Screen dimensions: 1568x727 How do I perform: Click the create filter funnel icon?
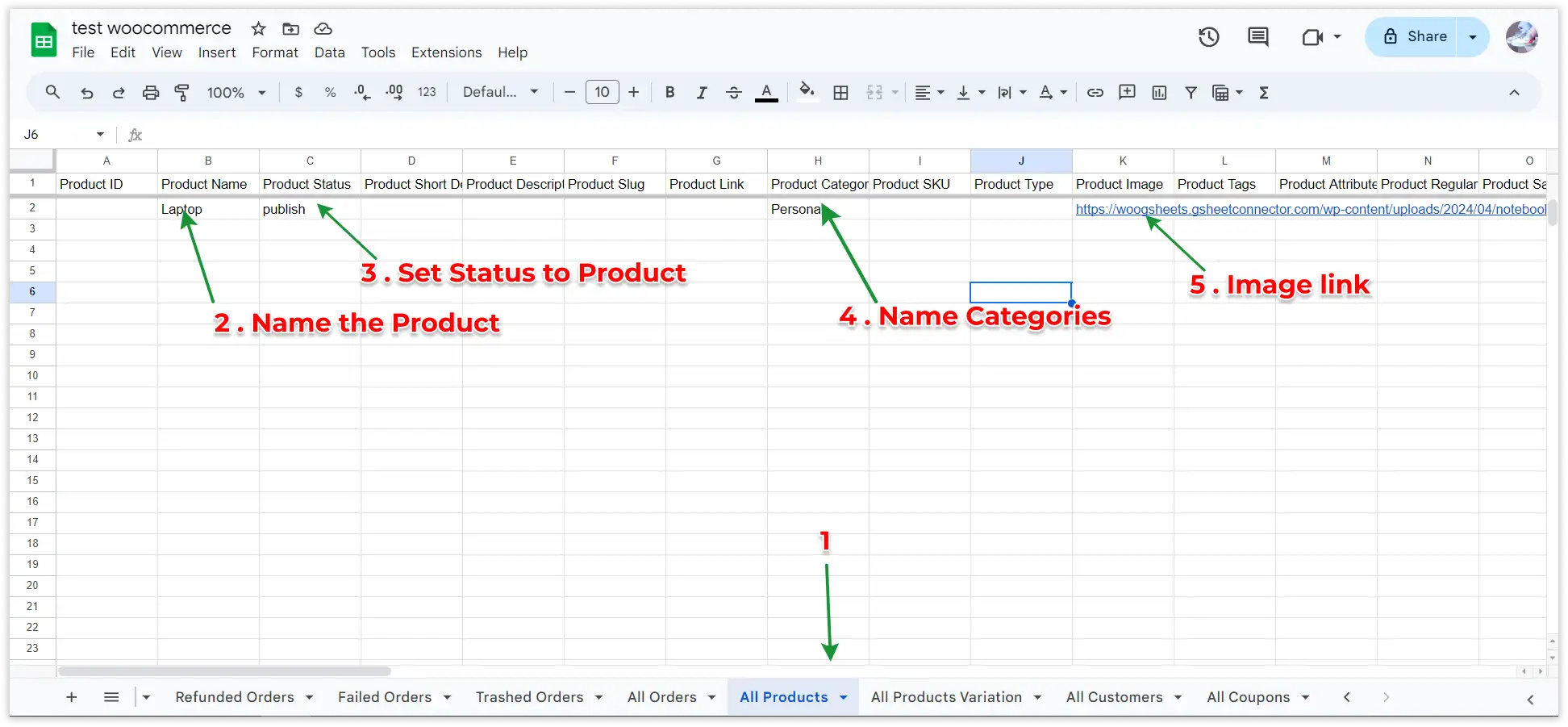(1191, 93)
